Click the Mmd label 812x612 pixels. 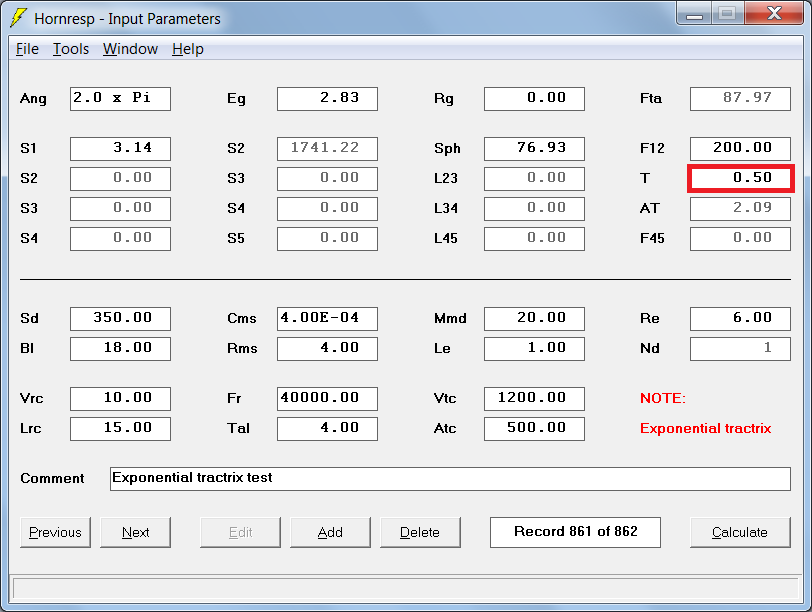click(x=450, y=318)
